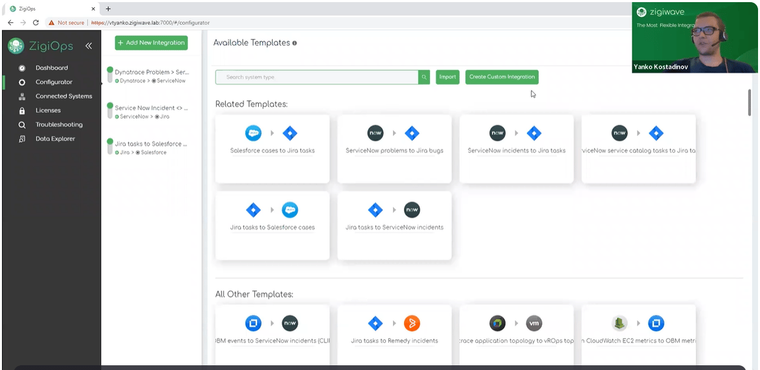Screen dimensions: 760x370
Task: Click the browser forward arrow
Action: coord(23,22)
